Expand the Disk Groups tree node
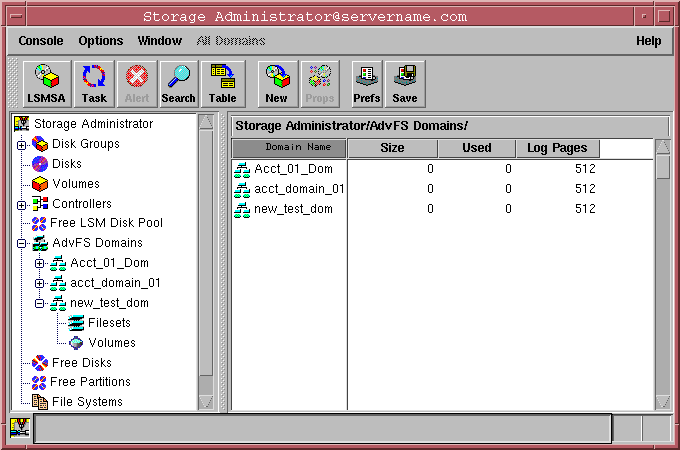680x450 pixels. point(21,145)
